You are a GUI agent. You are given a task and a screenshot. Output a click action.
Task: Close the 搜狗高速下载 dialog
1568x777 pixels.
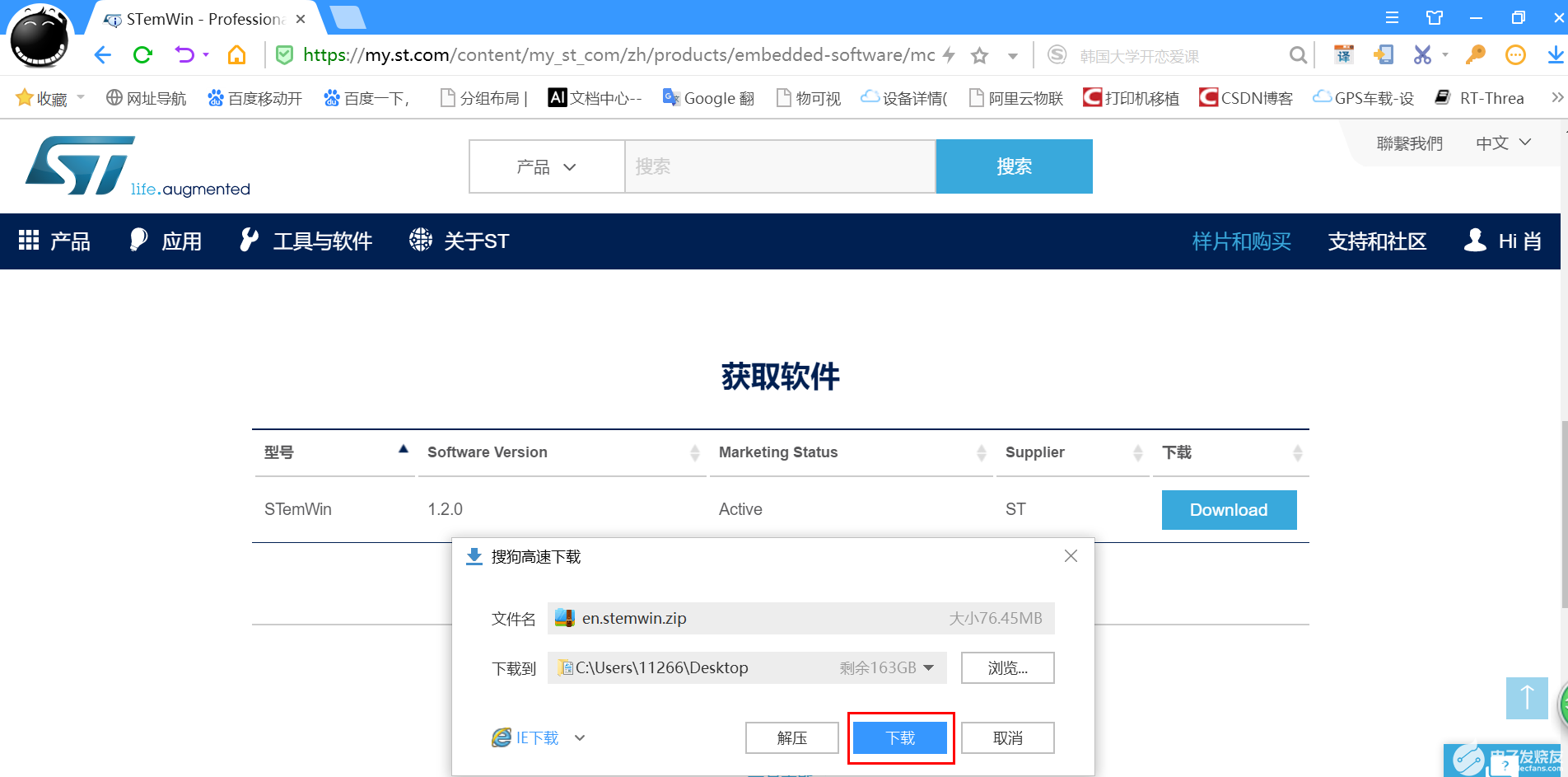[x=1071, y=556]
